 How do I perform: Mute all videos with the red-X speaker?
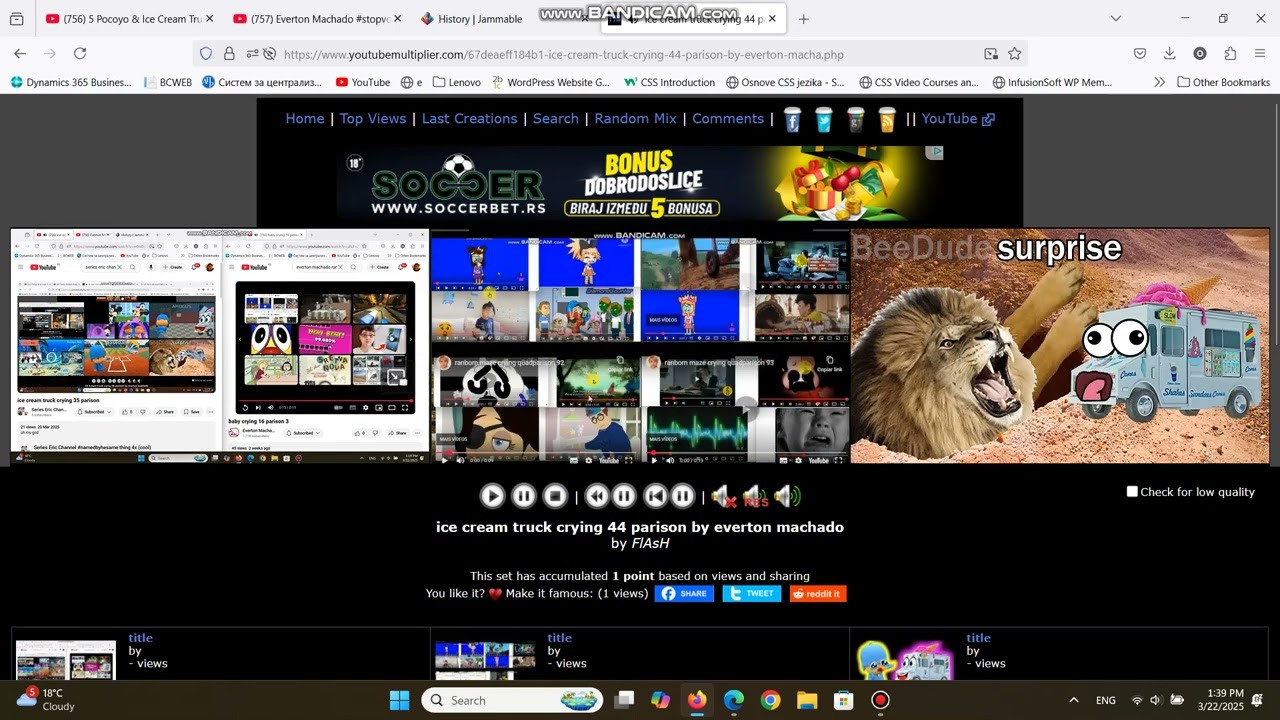tap(723, 496)
